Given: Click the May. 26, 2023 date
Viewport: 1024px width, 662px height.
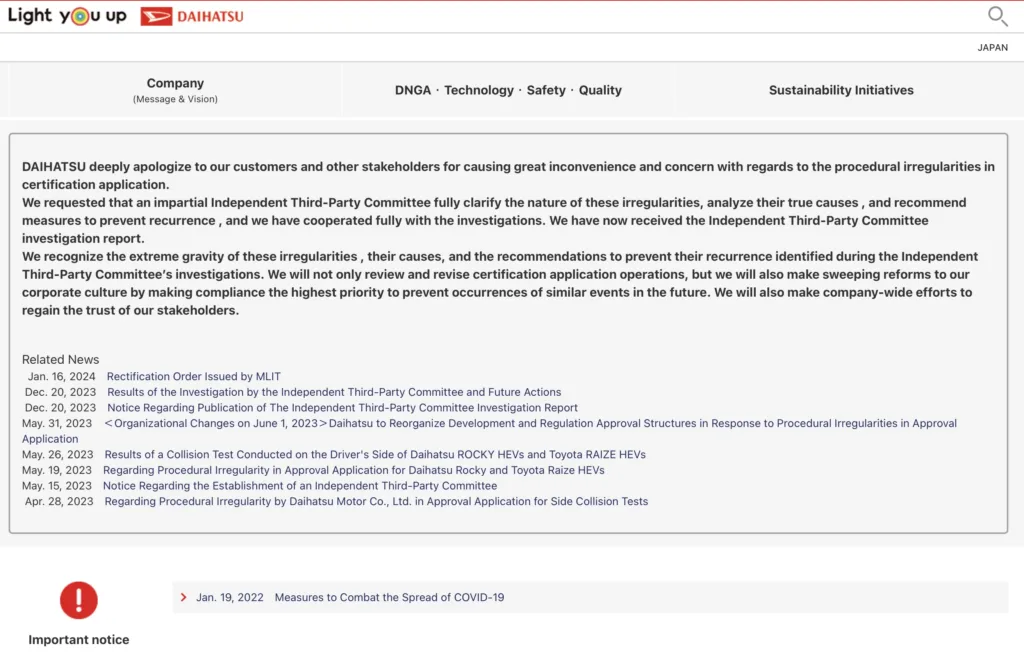Looking at the screenshot, I should coord(57,454).
